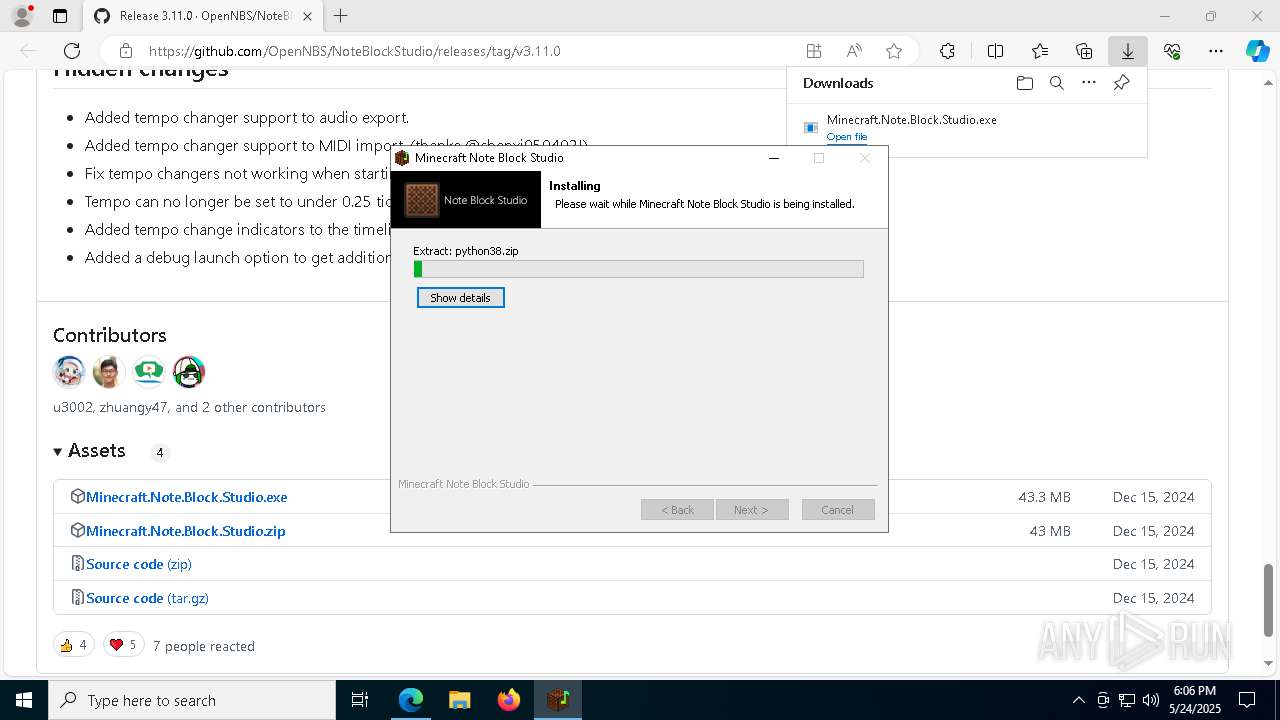Open Edge Settings and more menu

(1215, 51)
